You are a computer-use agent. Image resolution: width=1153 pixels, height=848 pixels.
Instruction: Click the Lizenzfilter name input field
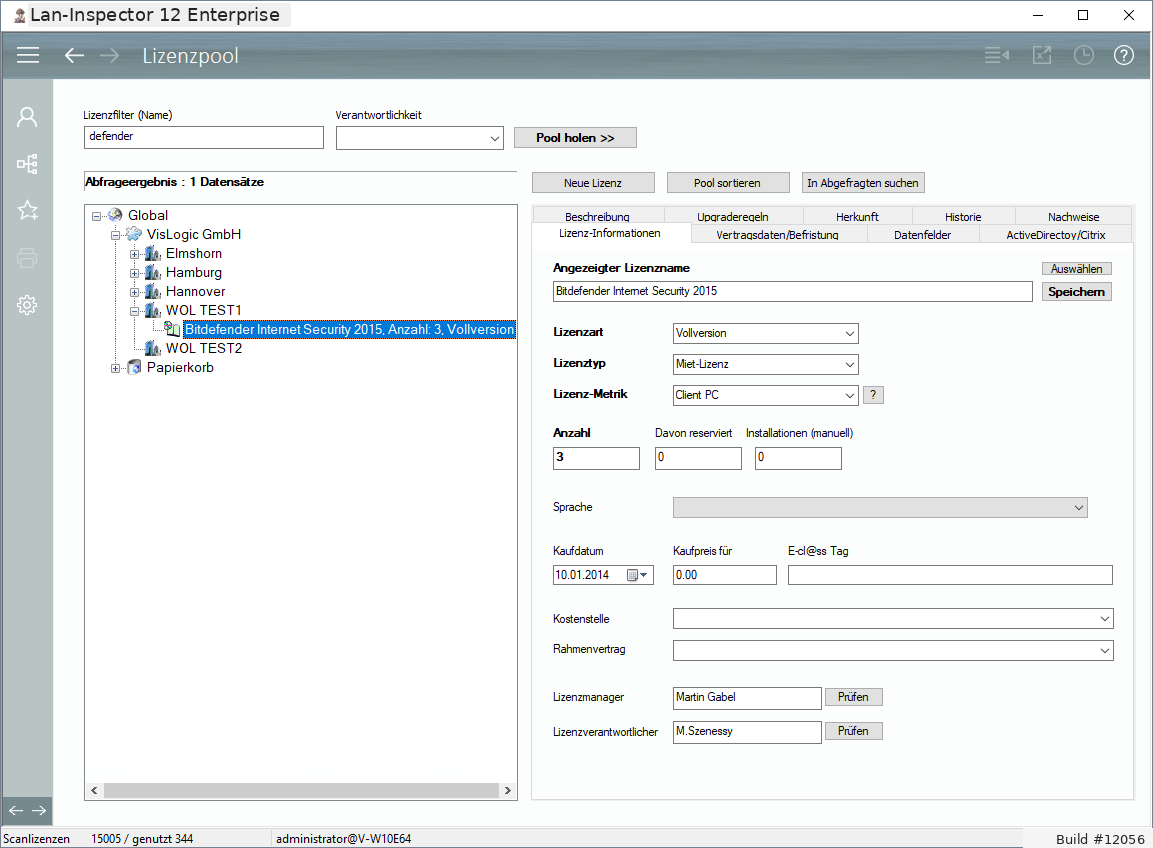[x=204, y=138]
